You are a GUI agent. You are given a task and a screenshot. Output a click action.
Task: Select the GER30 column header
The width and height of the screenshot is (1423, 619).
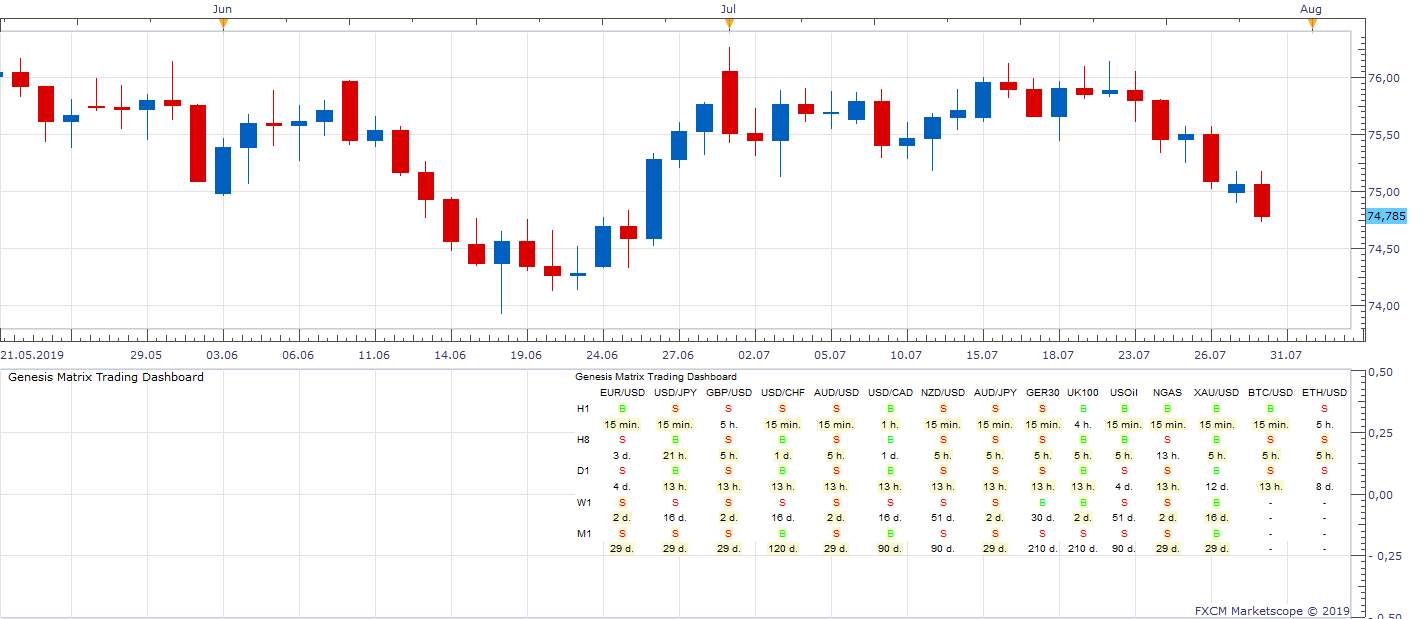point(1043,393)
